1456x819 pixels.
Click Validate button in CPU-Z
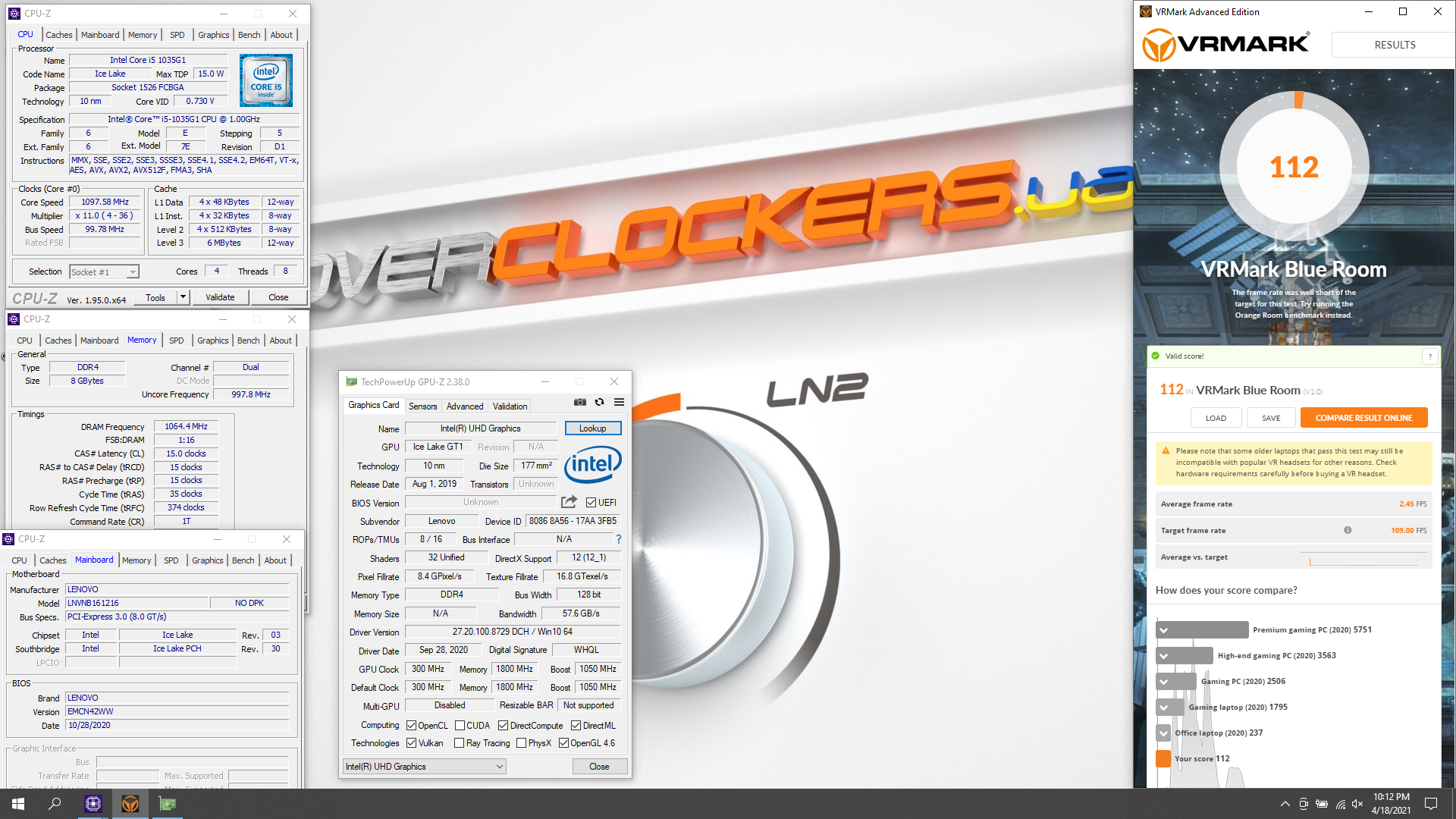[x=220, y=297]
